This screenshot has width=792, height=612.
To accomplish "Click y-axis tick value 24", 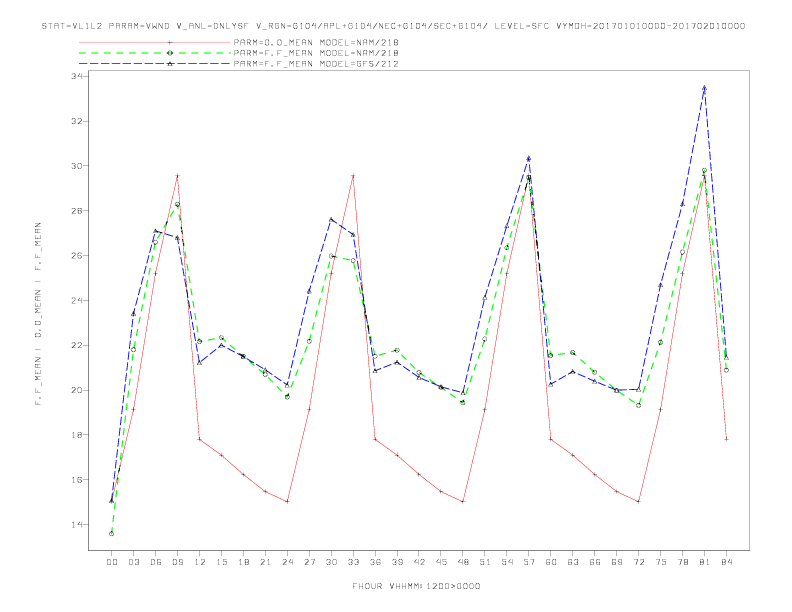I will [x=79, y=300].
